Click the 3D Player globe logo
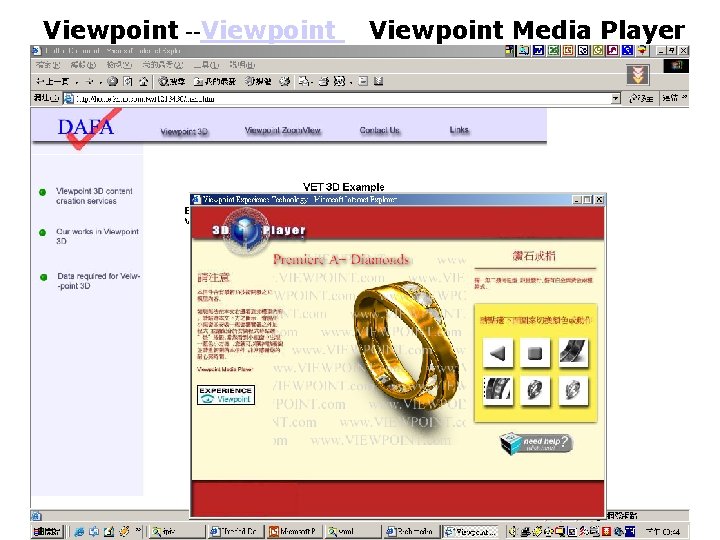 click(246, 230)
